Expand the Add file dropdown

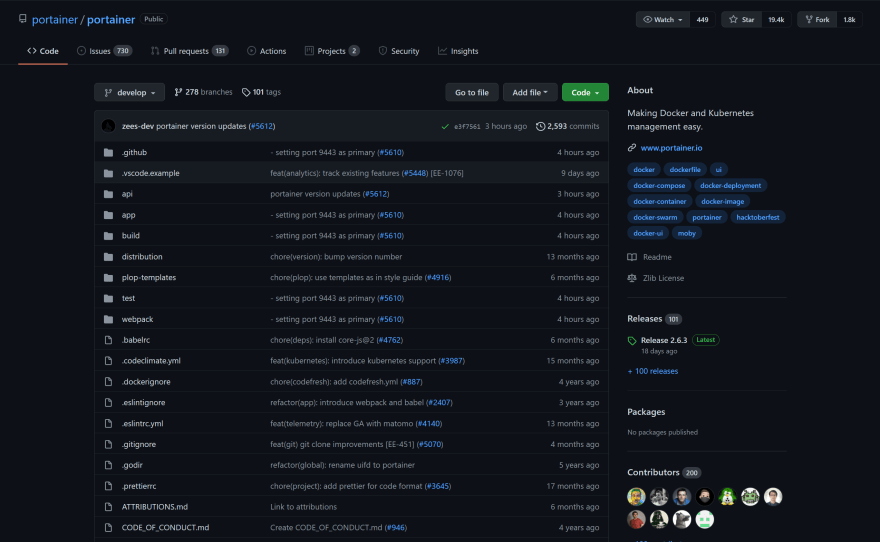pyautogui.click(x=530, y=93)
